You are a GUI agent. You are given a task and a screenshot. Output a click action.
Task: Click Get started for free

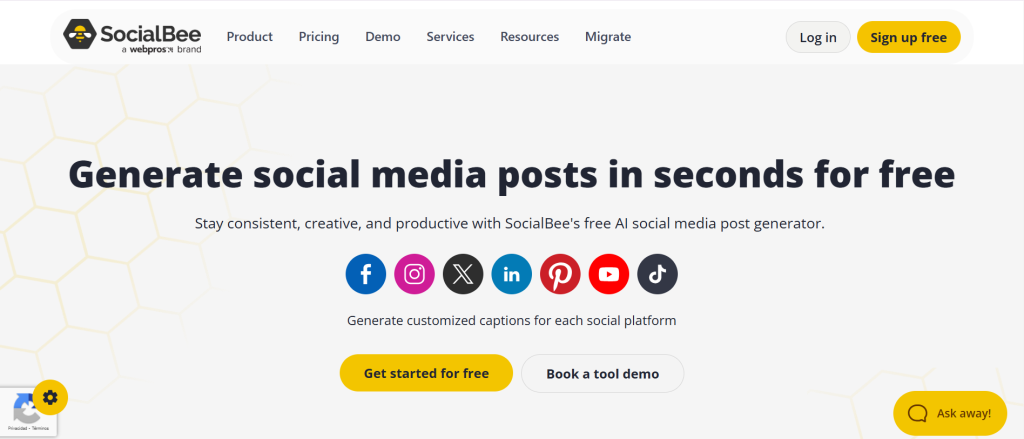coord(426,373)
